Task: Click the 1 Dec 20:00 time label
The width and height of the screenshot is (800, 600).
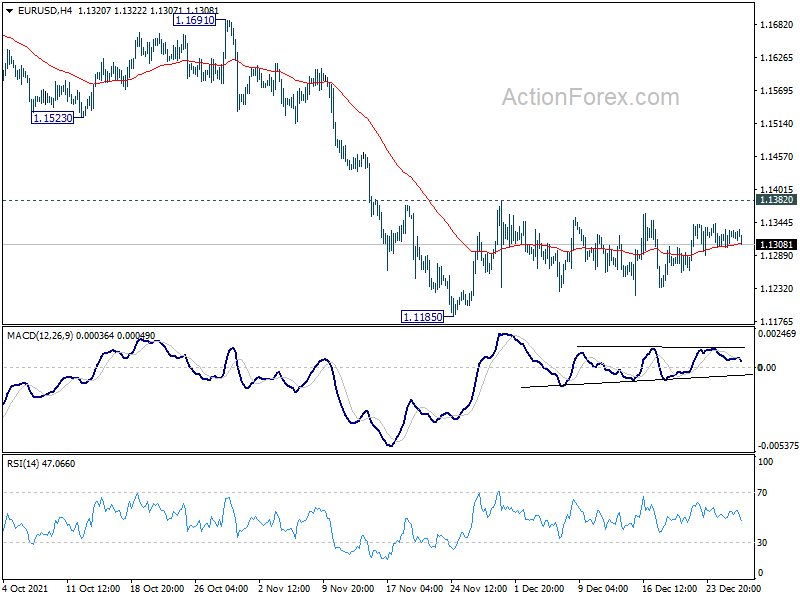Action: tap(539, 588)
